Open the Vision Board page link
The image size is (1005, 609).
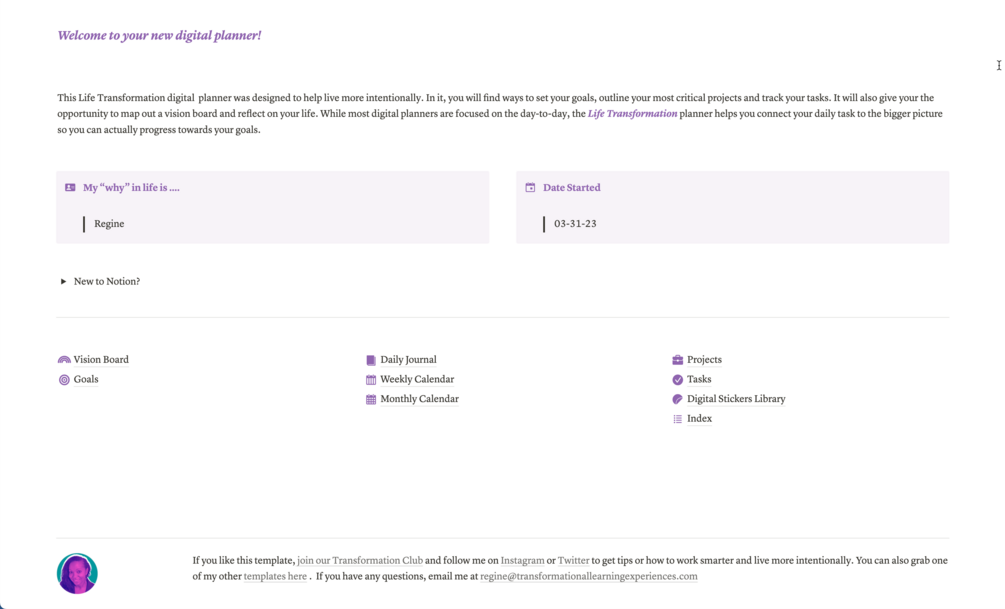(x=101, y=360)
